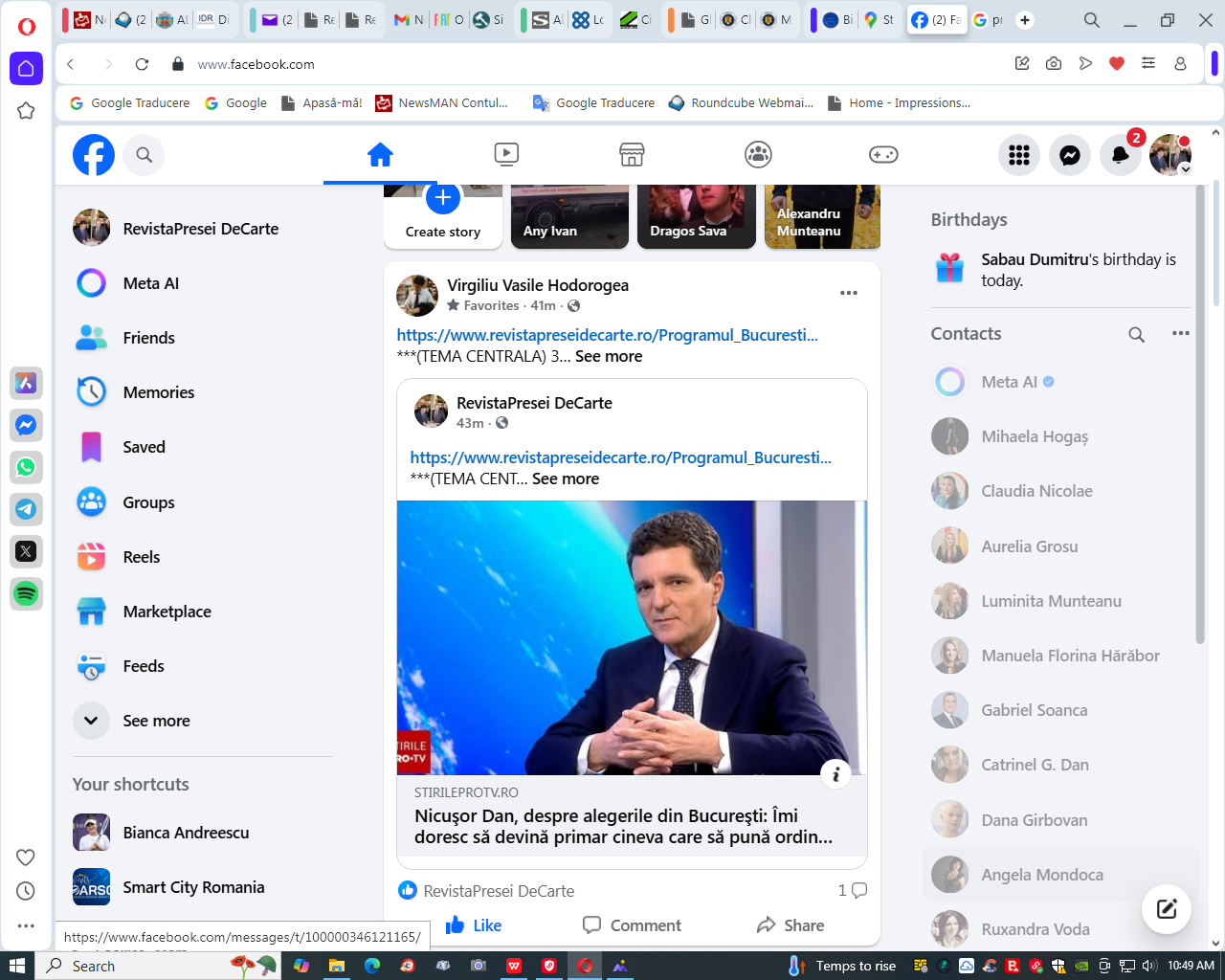
Task: Switch to the Video tab
Action: pyautogui.click(x=505, y=154)
